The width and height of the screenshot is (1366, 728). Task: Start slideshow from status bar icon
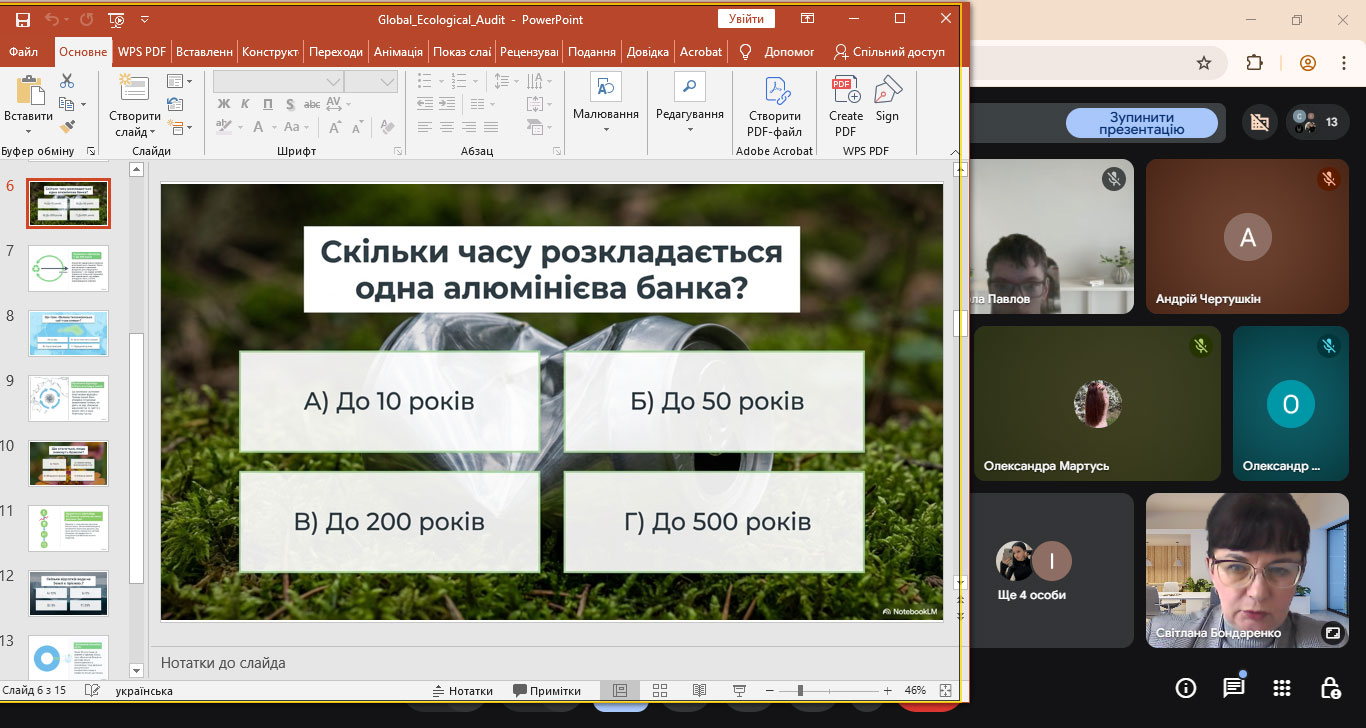coord(739,691)
